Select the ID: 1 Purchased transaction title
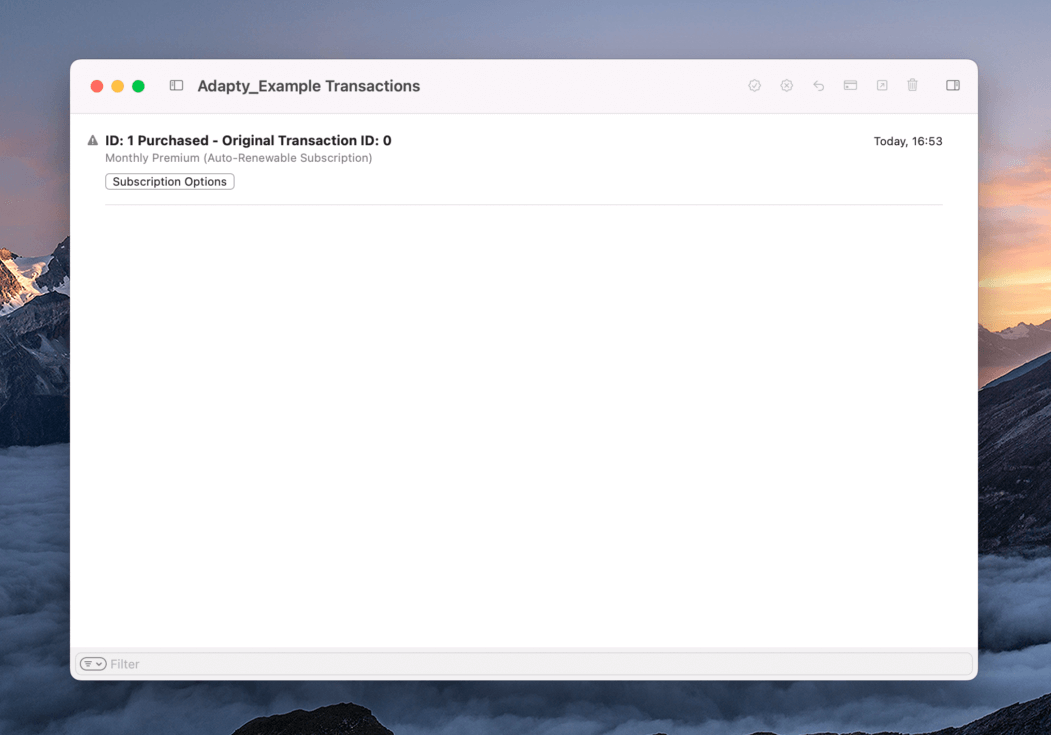 [x=248, y=141]
